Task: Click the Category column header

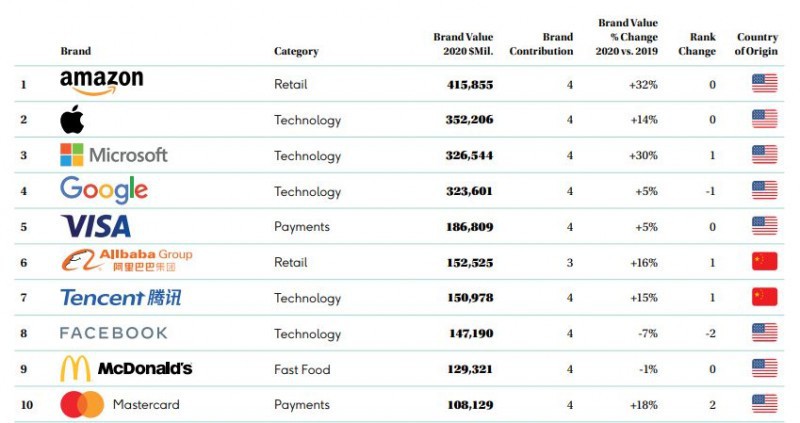Action: pyautogui.click(x=296, y=51)
